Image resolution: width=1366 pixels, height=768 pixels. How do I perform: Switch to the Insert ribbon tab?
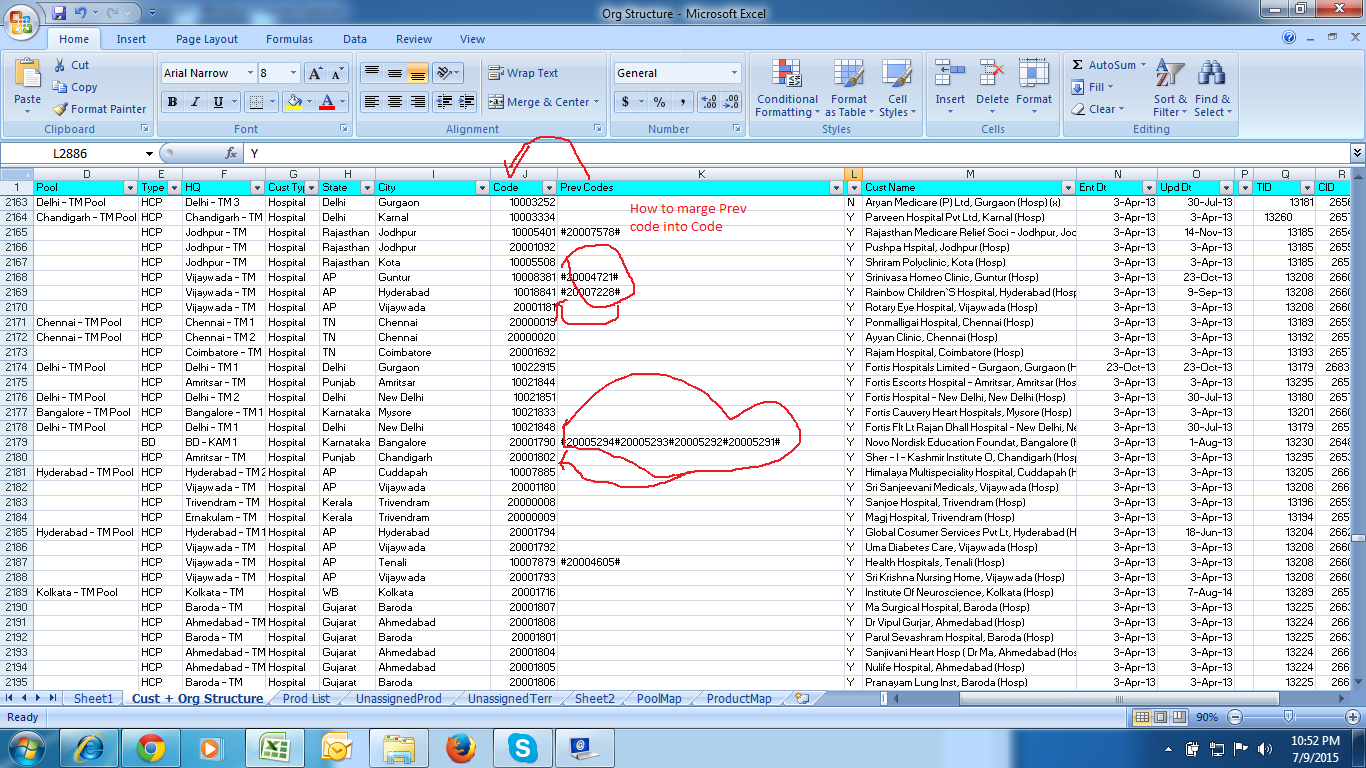coord(131,39)
